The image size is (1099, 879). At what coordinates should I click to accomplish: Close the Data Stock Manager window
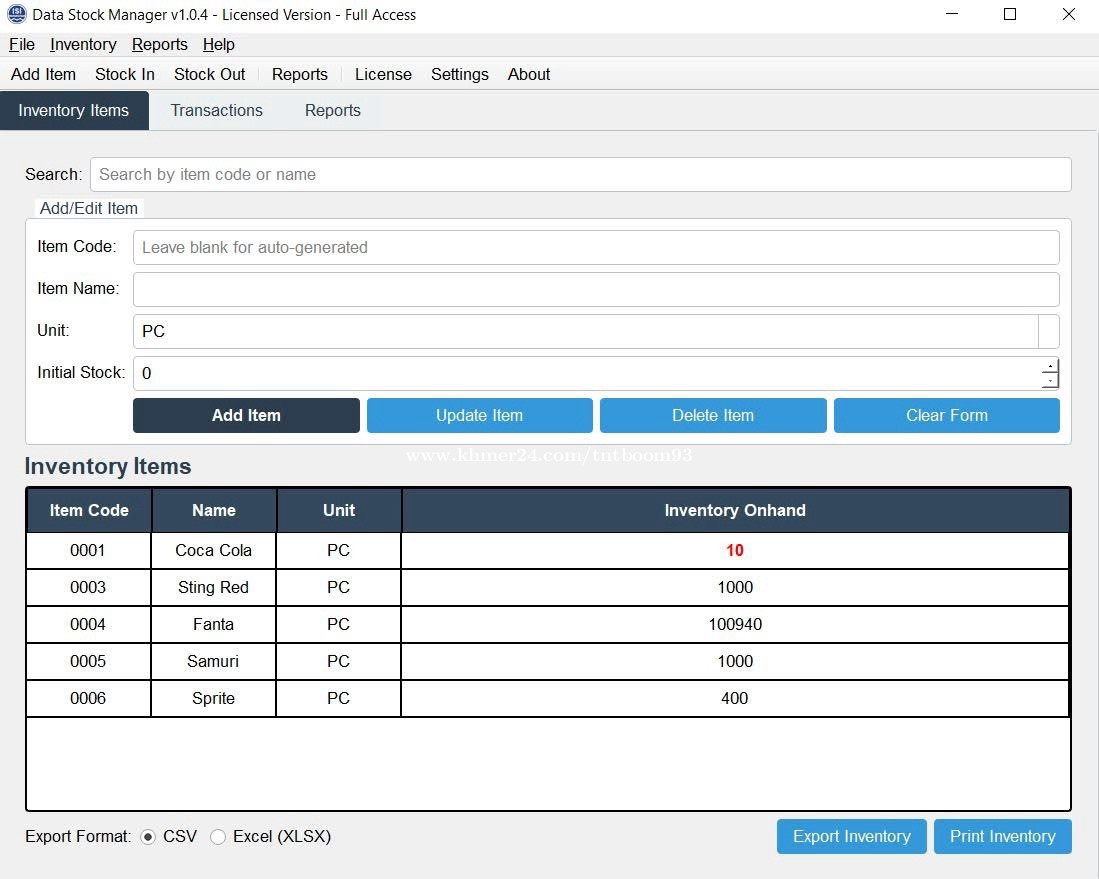click(x=1069, y=14)
